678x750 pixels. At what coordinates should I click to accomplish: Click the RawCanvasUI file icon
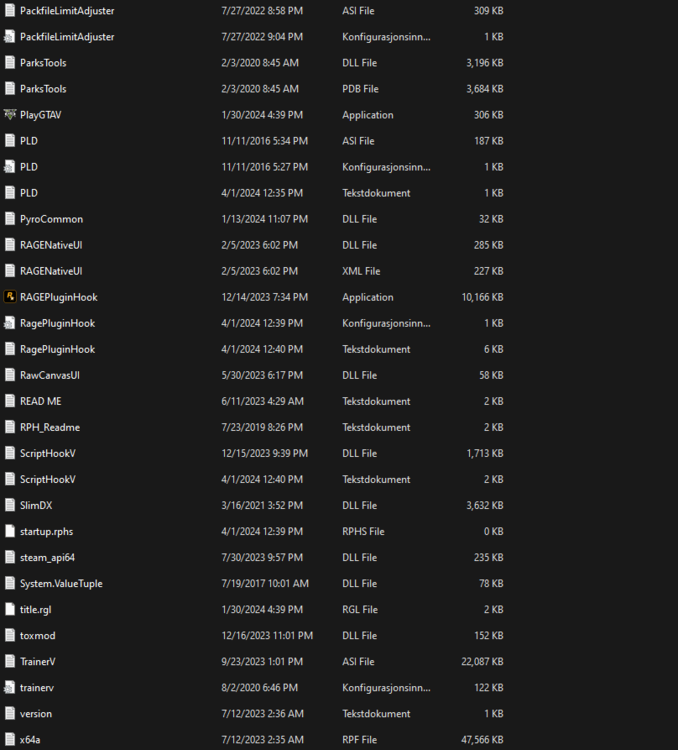(10, 375)
